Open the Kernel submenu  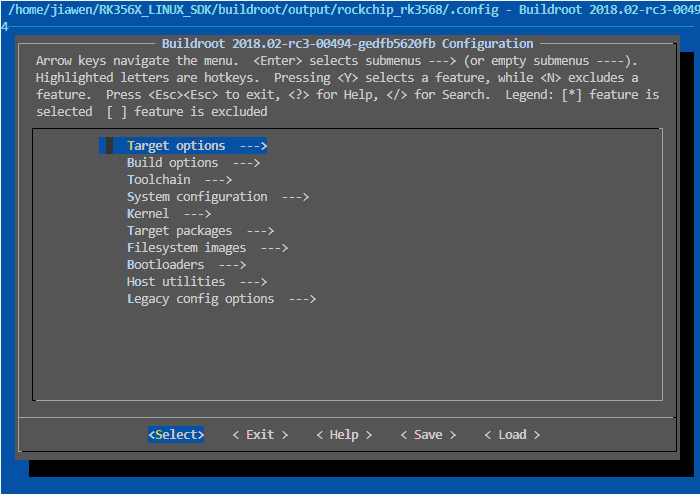[169, 213]
